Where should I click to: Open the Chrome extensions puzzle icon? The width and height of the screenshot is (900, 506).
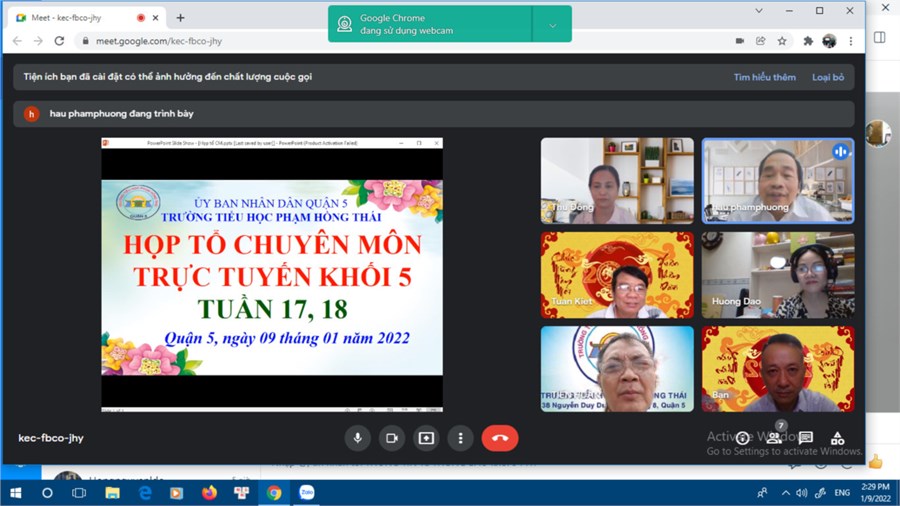coord(805,41)
